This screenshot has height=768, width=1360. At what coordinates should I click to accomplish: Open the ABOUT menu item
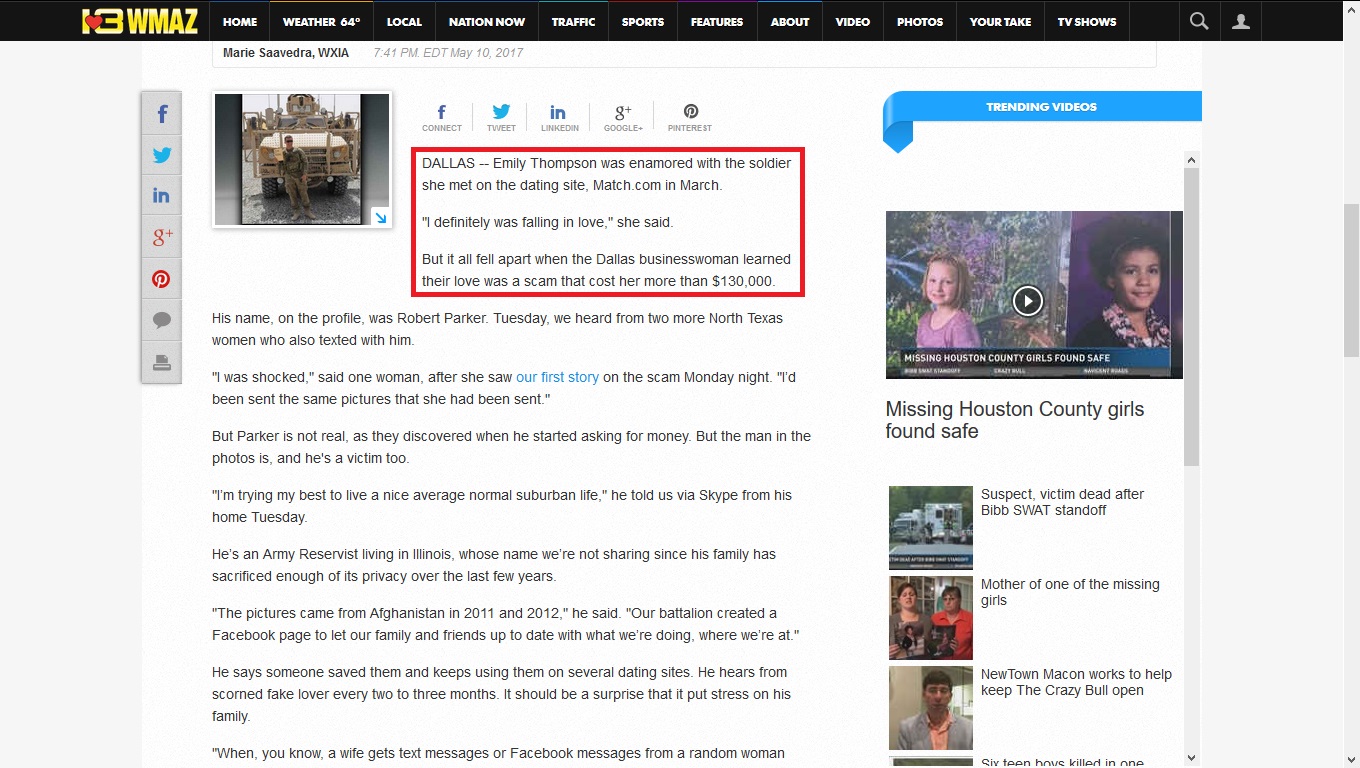click(790, 21)
